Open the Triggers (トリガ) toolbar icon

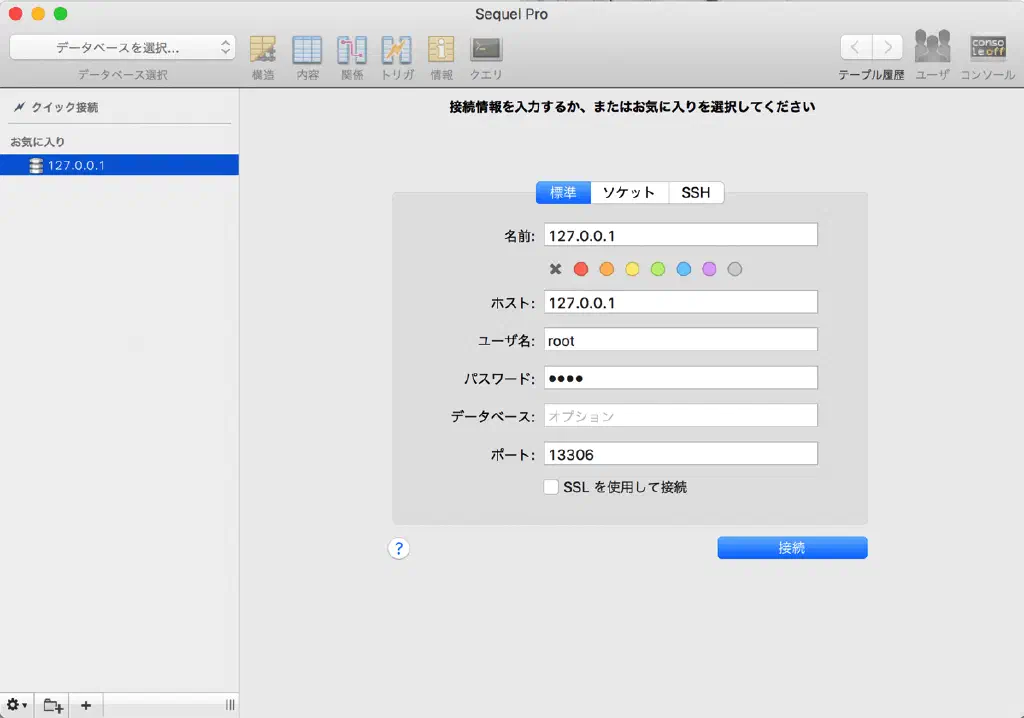coord(397,50)
